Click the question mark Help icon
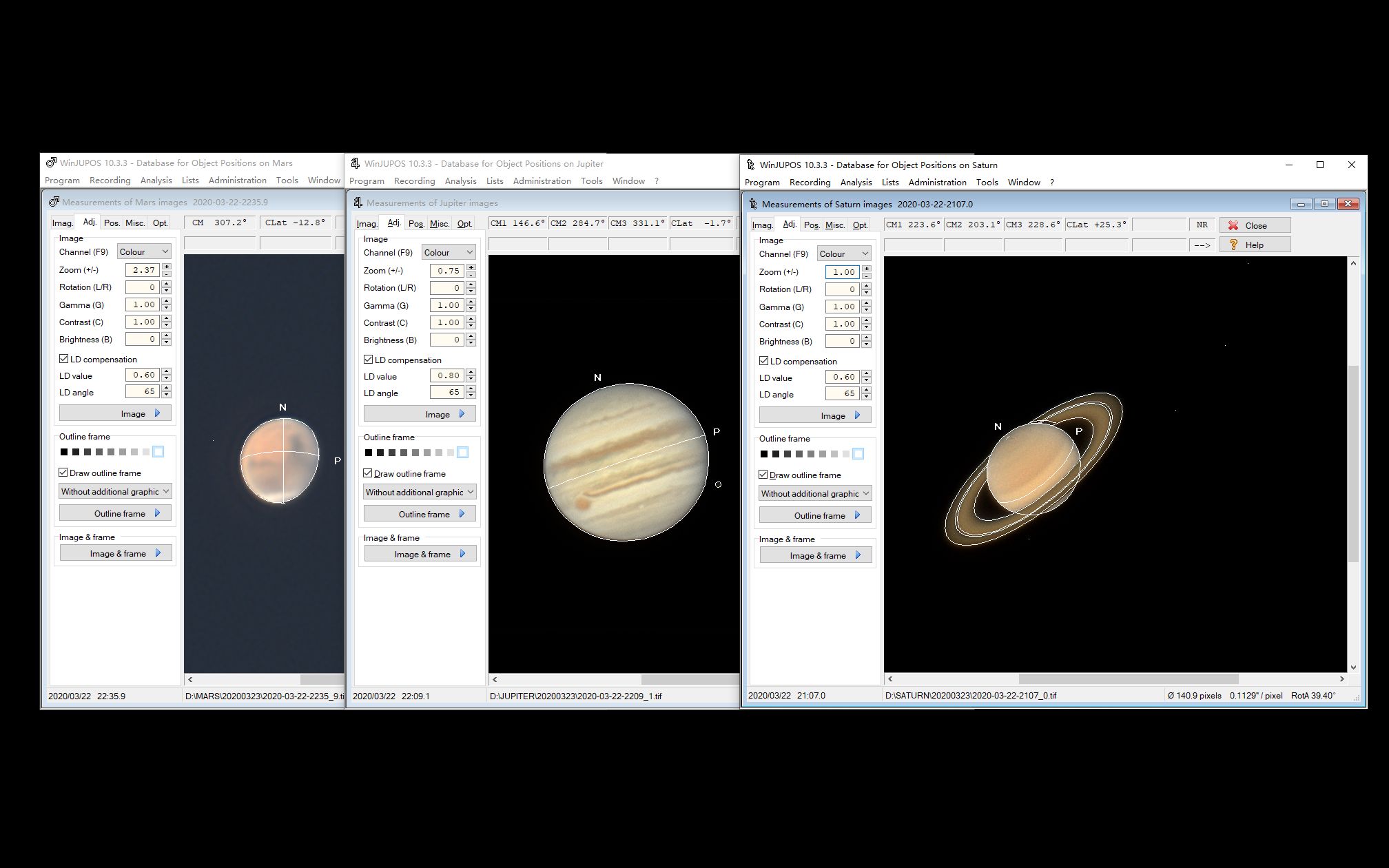 1233,245
